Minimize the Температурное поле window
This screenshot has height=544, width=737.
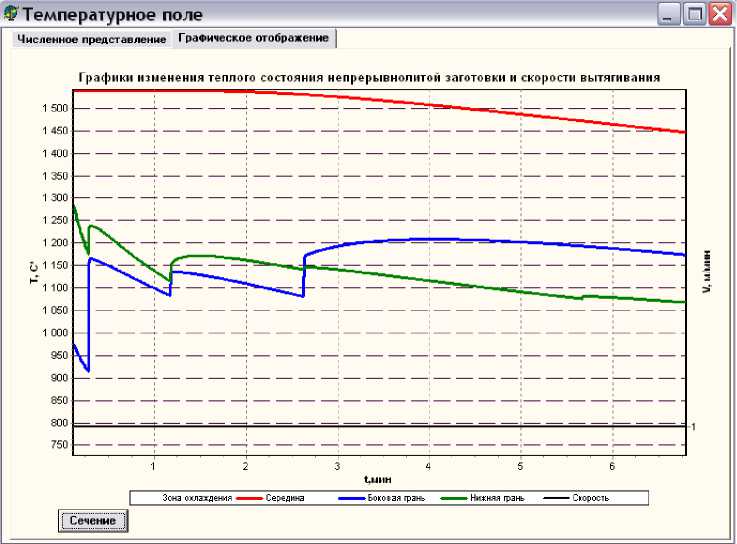pyautogui.click(x=668, y=14)
